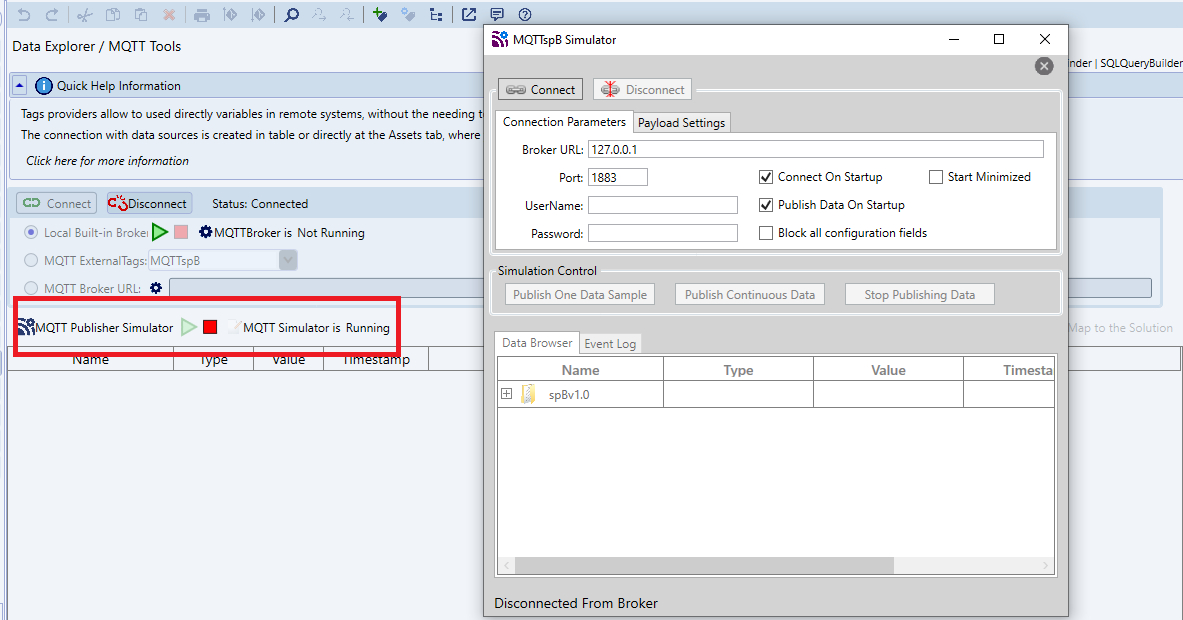Open the MQTT ExternalTags dropdown
The image size is (1183, 620).
[x=288, y=260]
